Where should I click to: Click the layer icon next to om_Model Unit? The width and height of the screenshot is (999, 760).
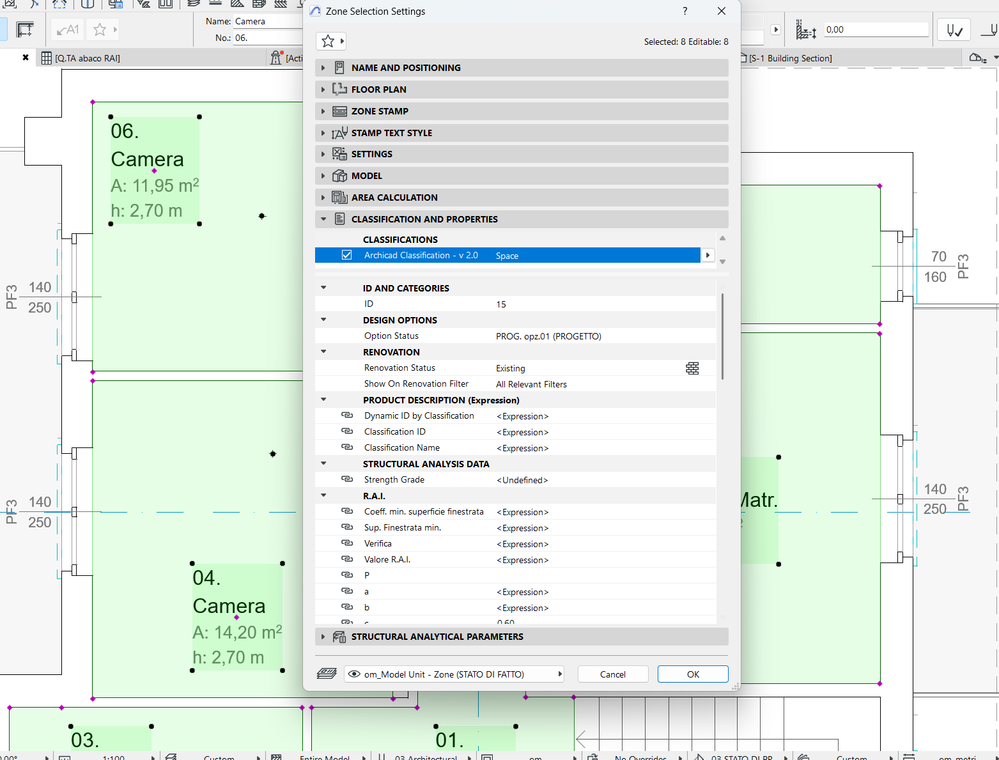pyautogui.click(x=326, y=673)
